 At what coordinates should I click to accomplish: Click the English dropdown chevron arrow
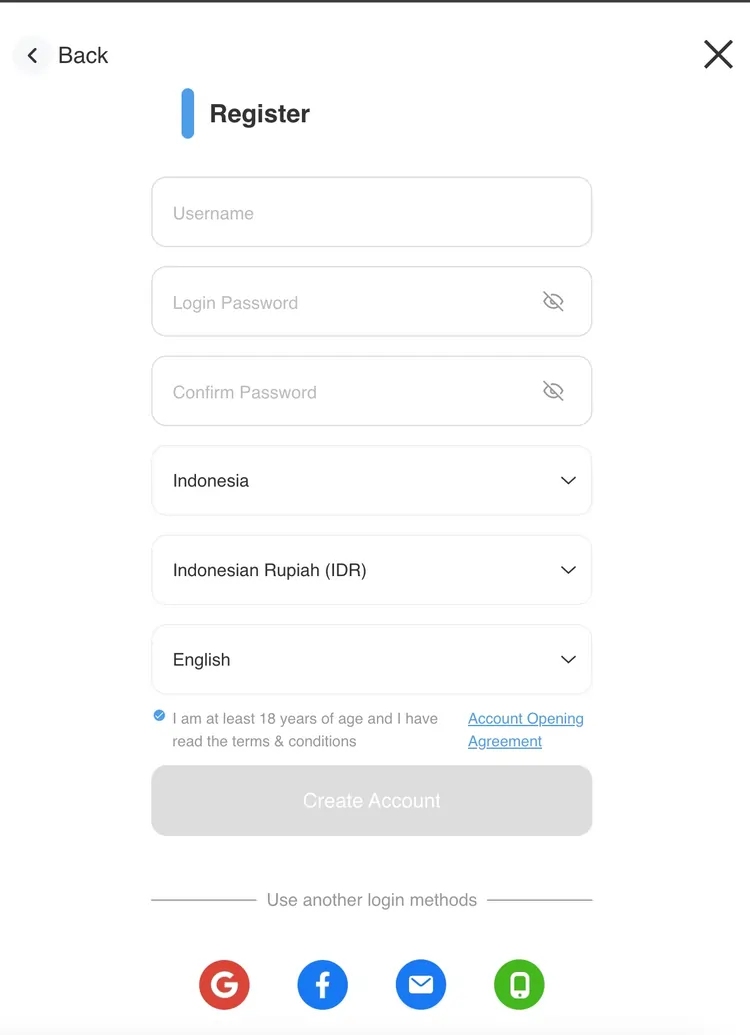pos(568,660)
